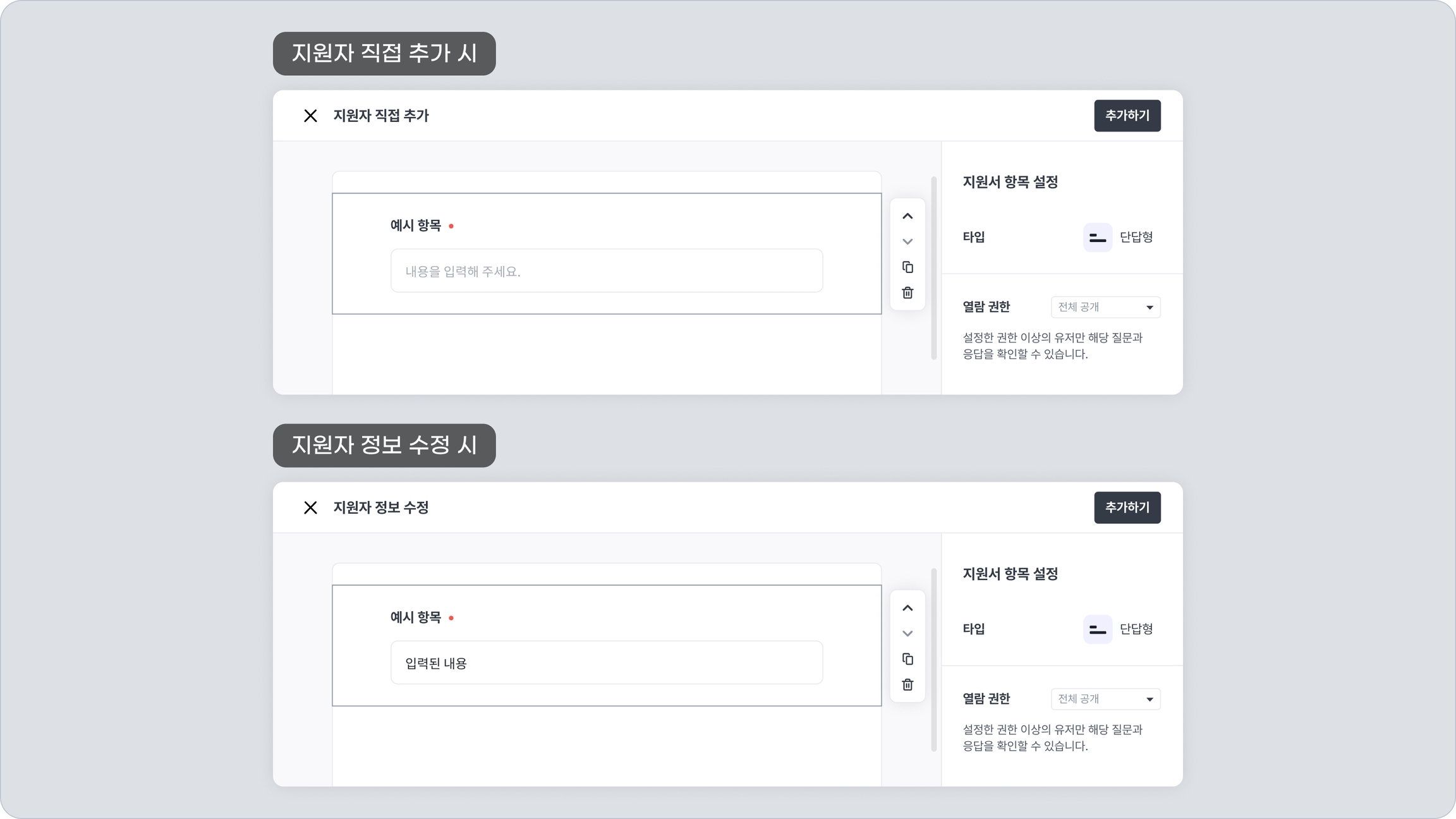This screenshot has height=819, width=1456.
Task: Click the scrollbar in 지원자 직접 추가 panel
Action: tap(933, 269)
